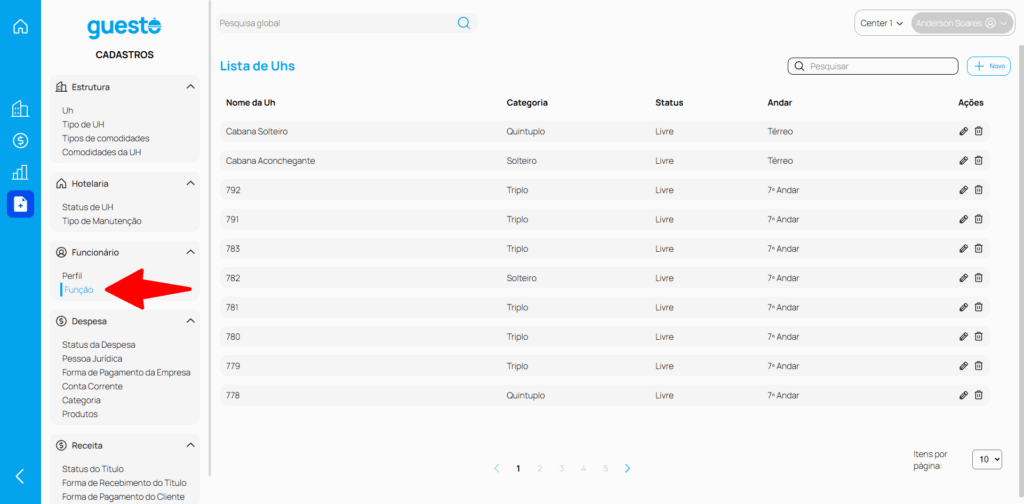Go to next page arrow in pagination

coord(627,468)
